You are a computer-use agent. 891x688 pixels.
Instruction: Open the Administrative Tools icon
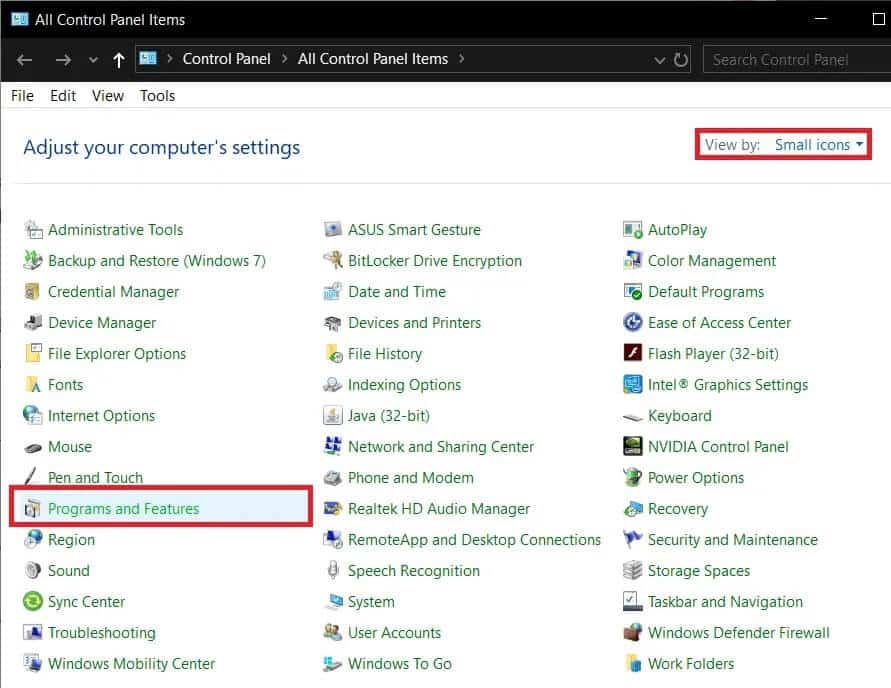tap(33, 230)
